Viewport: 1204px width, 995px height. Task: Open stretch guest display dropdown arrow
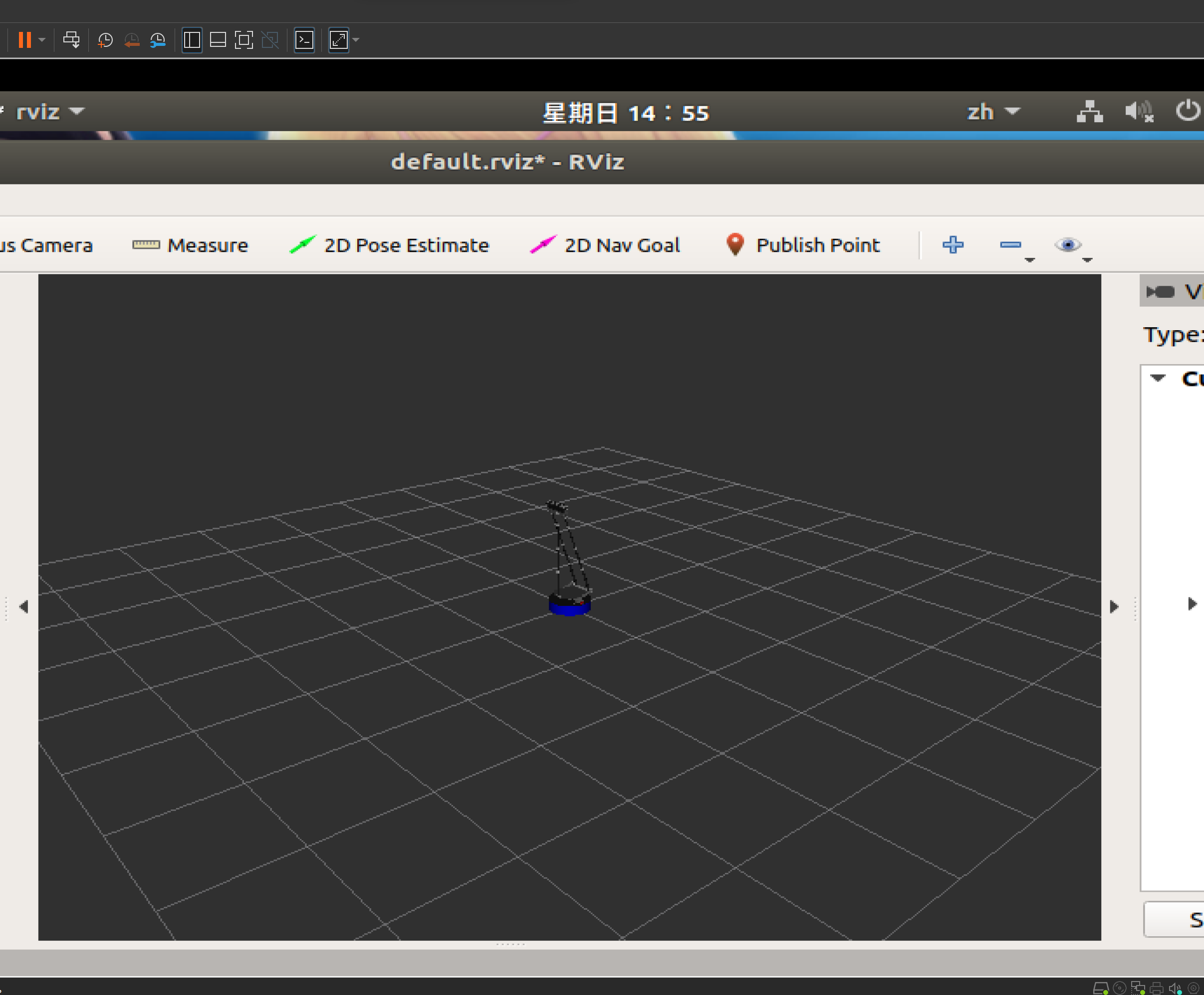pyautogui.click(x=356, y=39)
